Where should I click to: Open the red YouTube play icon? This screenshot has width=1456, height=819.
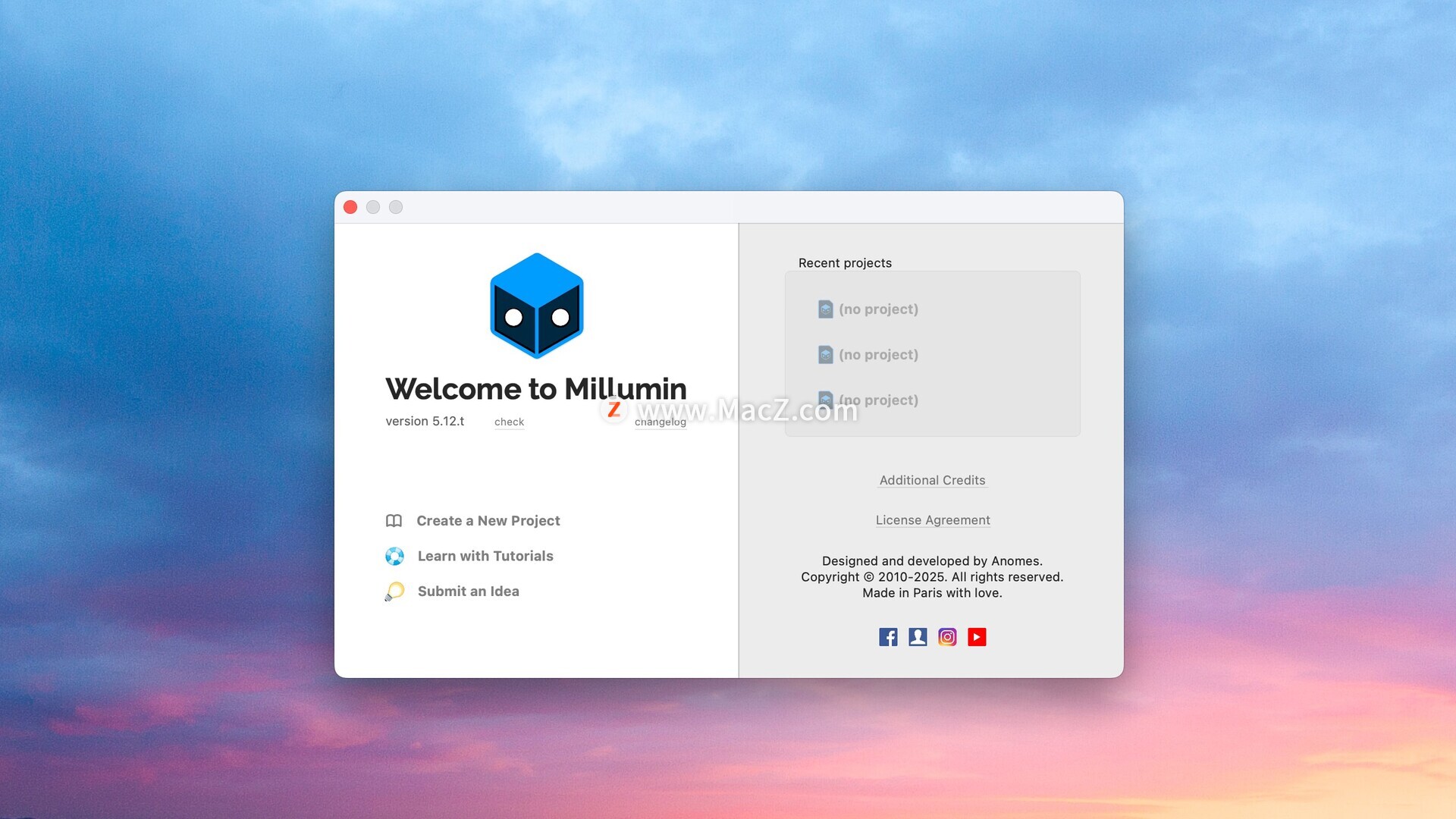coord(977,637)
